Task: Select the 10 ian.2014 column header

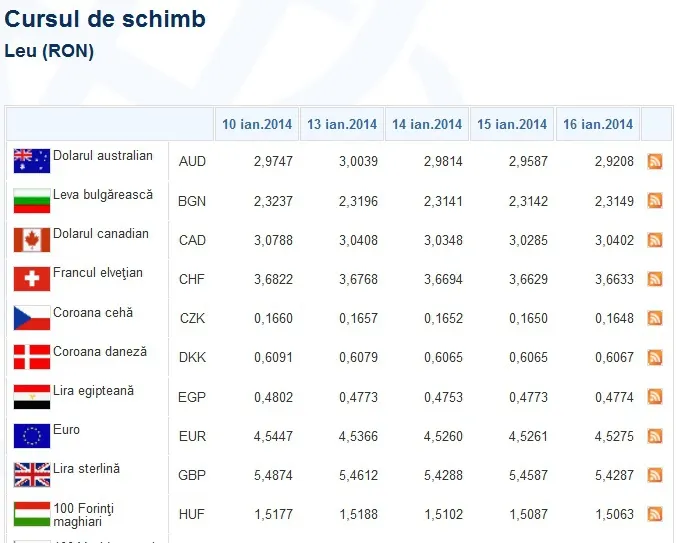Action: tap(257, 124)
